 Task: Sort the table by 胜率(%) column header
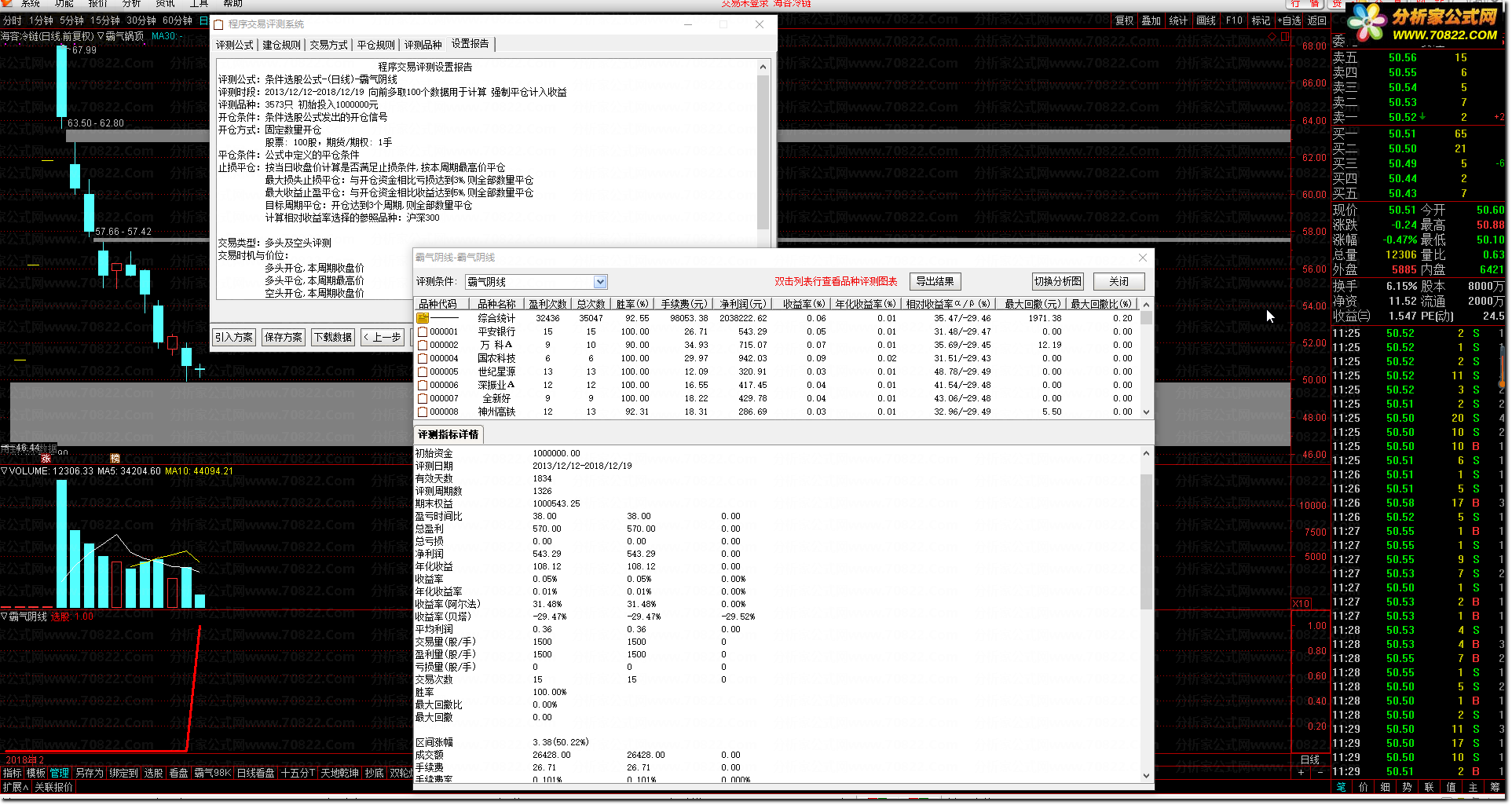(x=632, y=304)
